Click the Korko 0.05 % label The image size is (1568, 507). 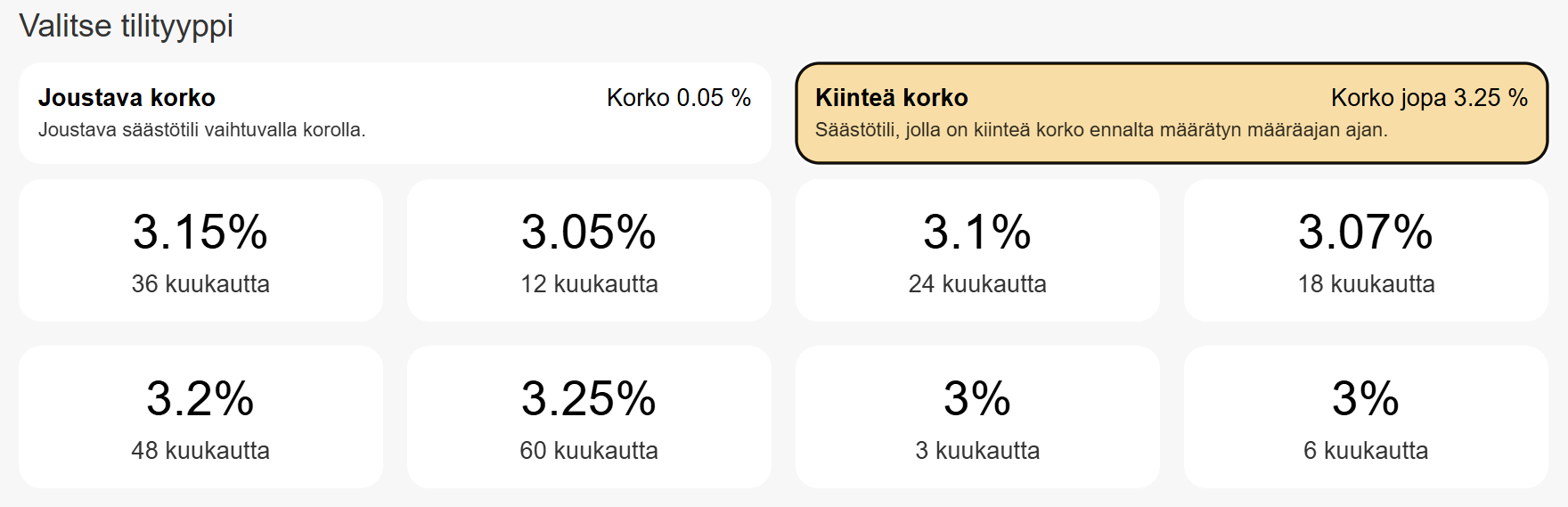[679, 97]
